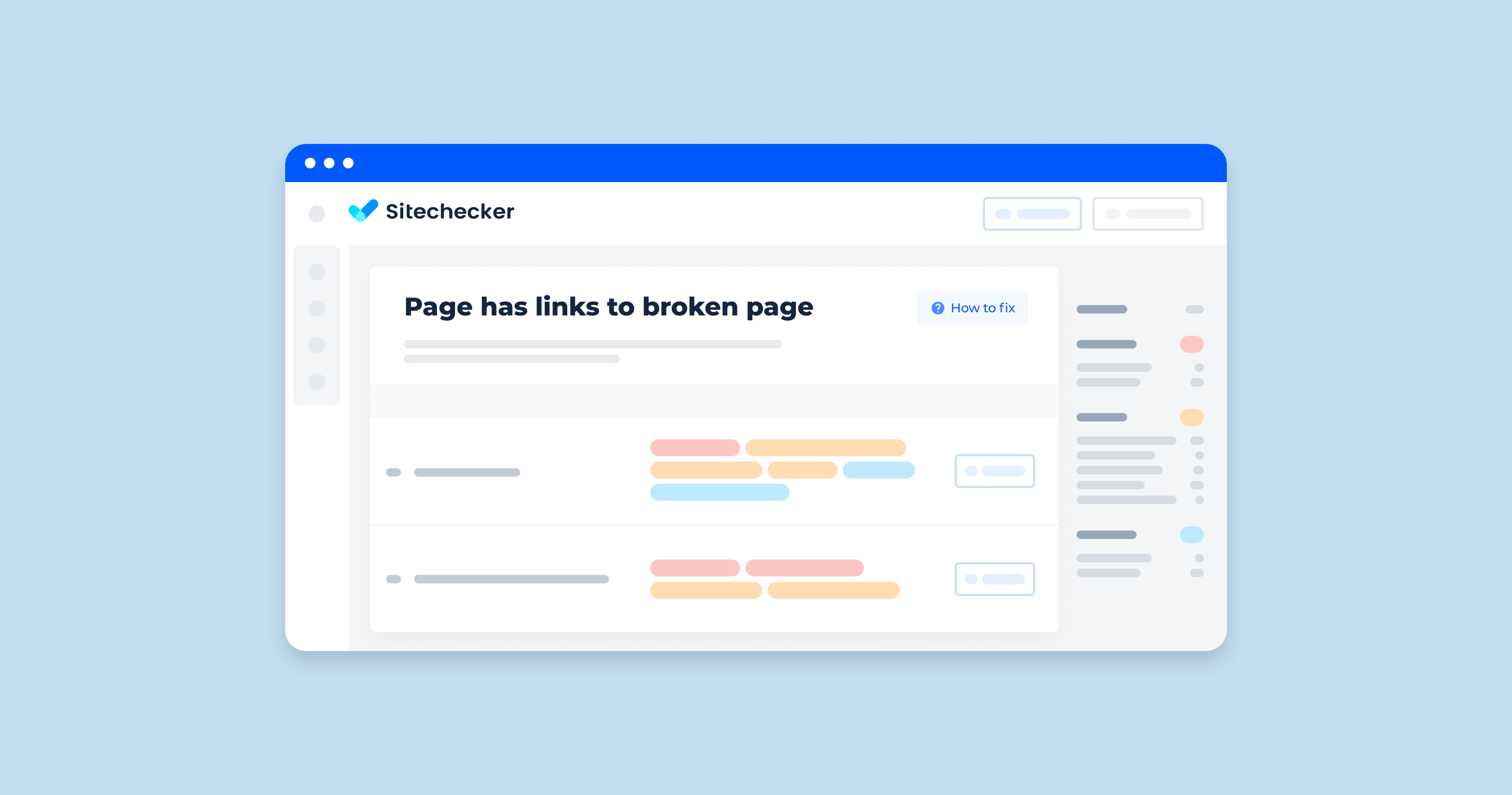1512x795 pixels.
Task: Click the second action button row two
Action: pos(994,579)
